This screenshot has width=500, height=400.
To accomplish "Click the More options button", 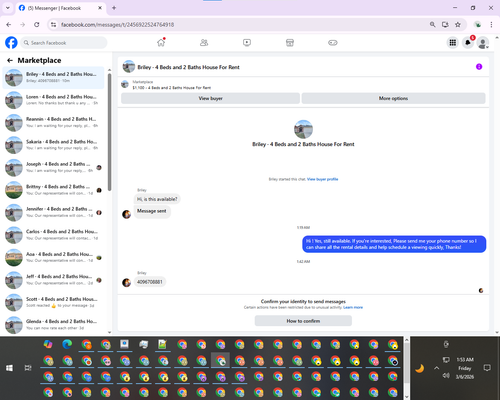I will tap(393, 98).
